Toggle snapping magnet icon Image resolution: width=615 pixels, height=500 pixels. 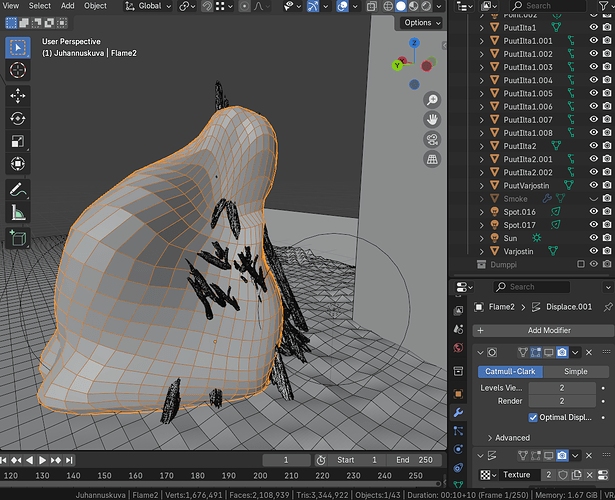[207, 6]
